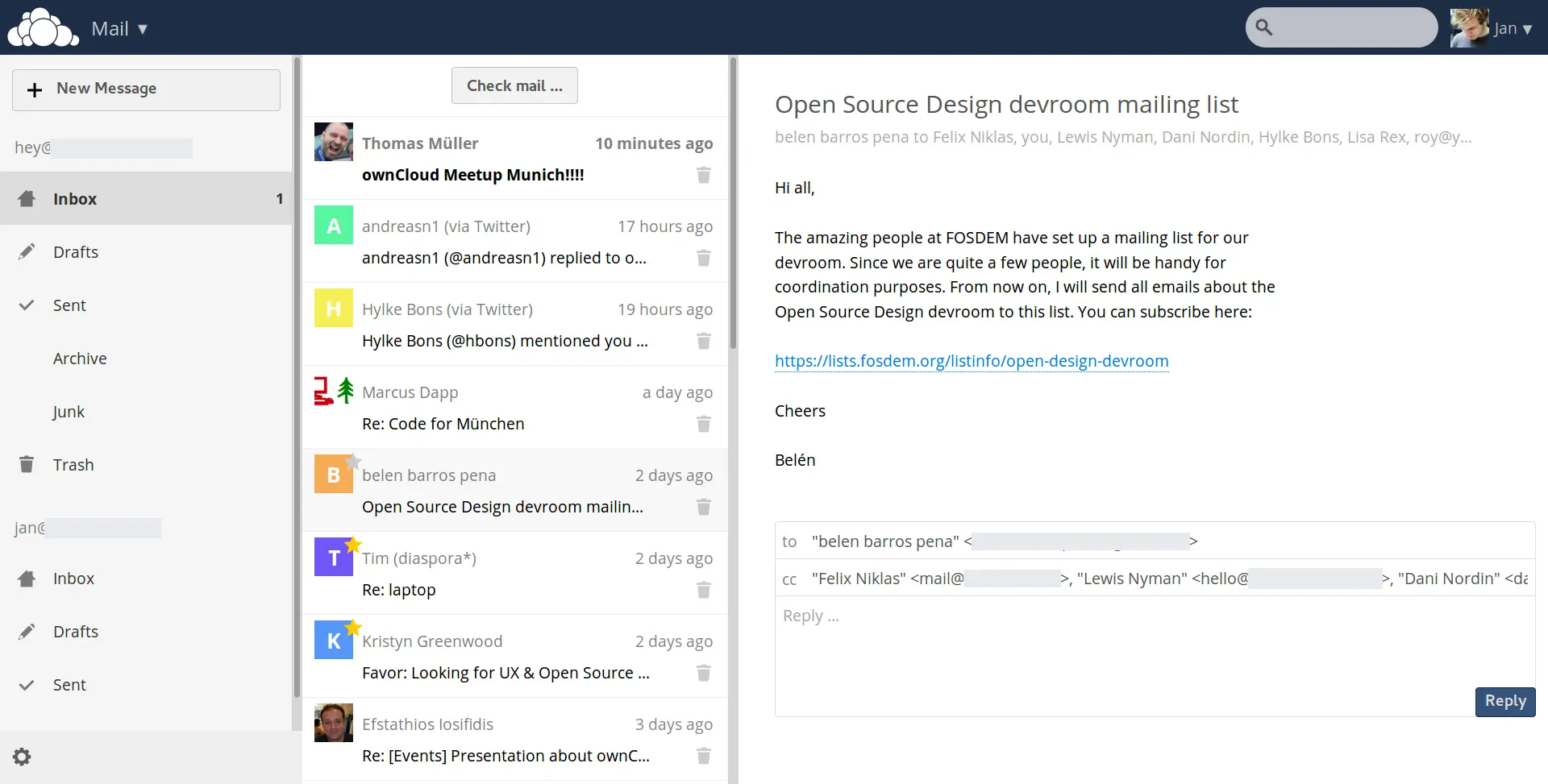Open the jan@ account Inbox folder
The image size is (1548, 784).
coord(146,579)
